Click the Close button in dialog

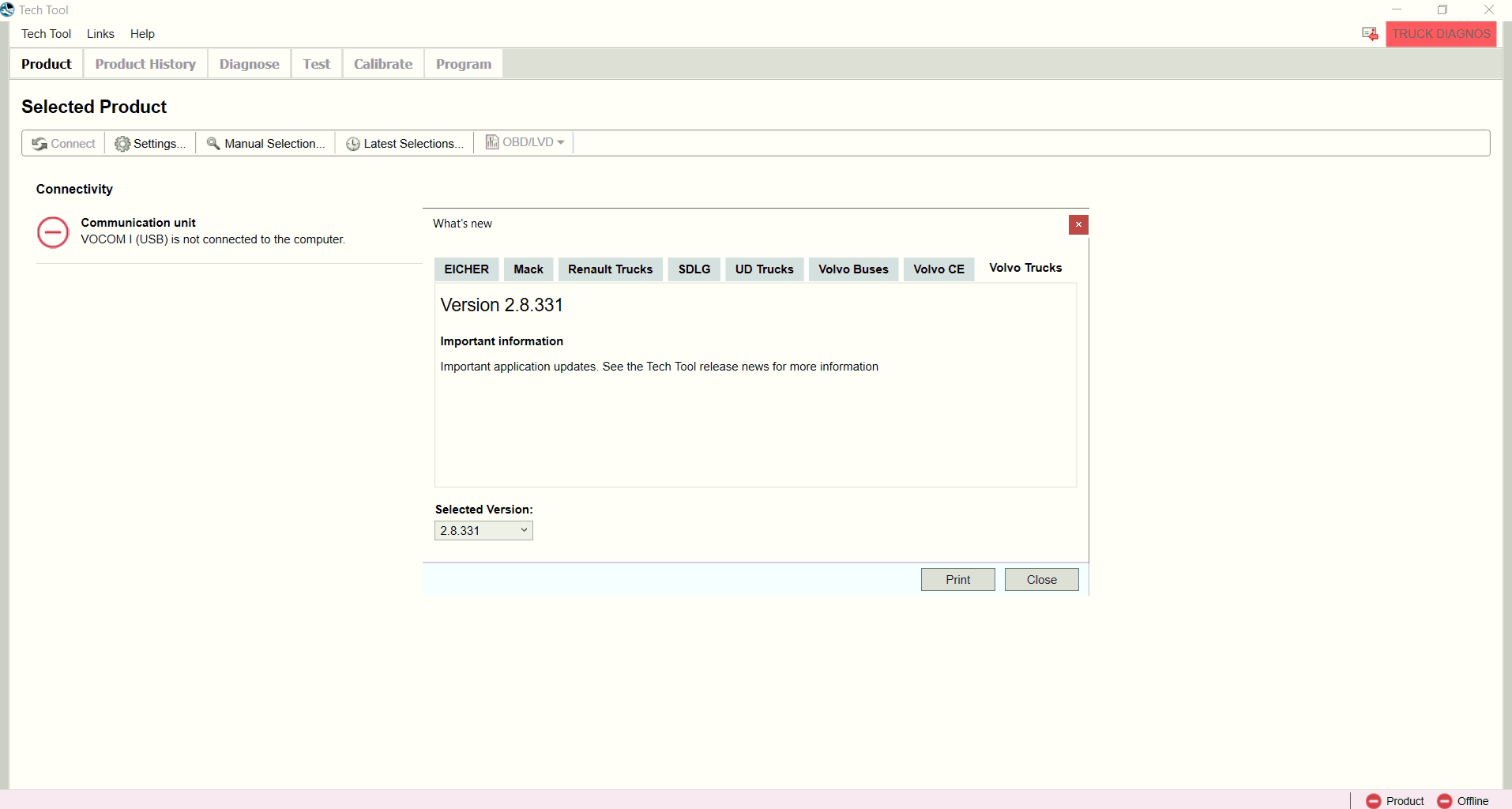(1042, 580)
